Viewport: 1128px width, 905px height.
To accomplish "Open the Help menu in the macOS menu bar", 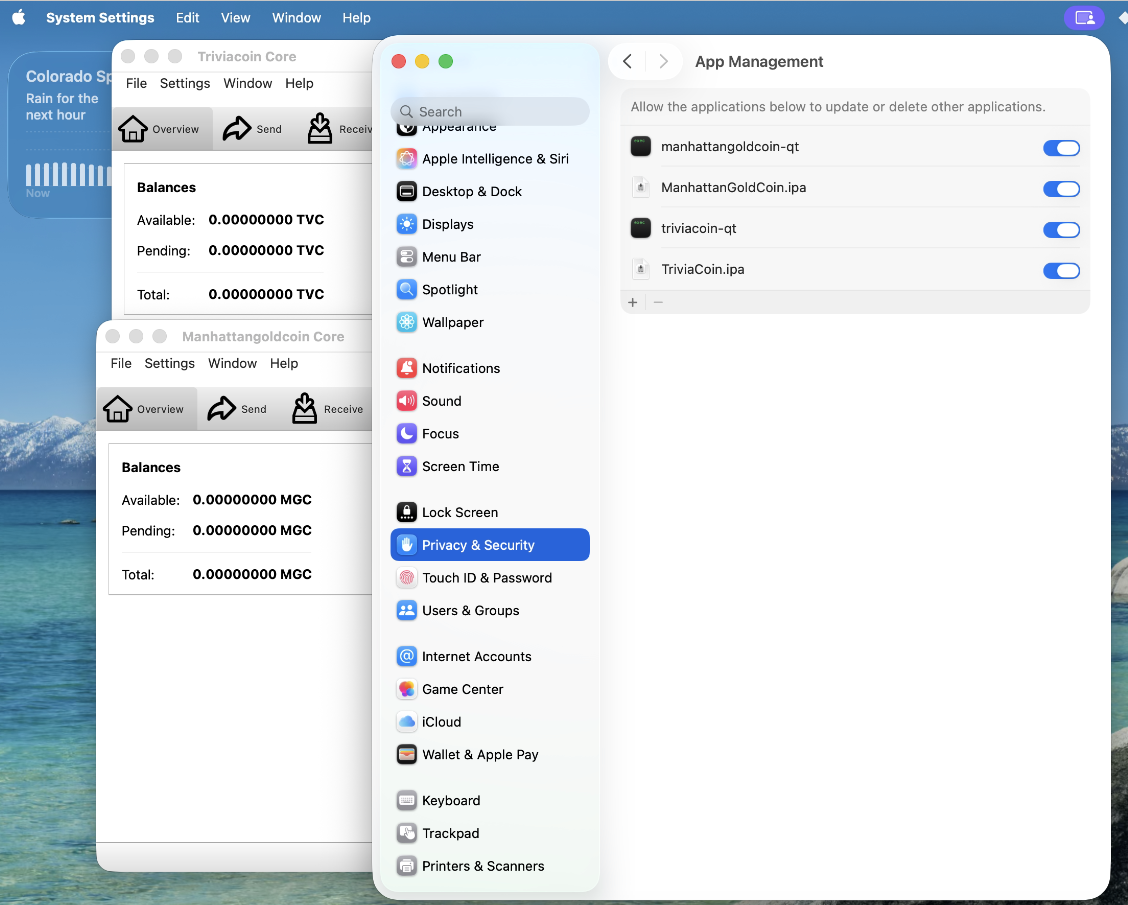I will (356, 18).
